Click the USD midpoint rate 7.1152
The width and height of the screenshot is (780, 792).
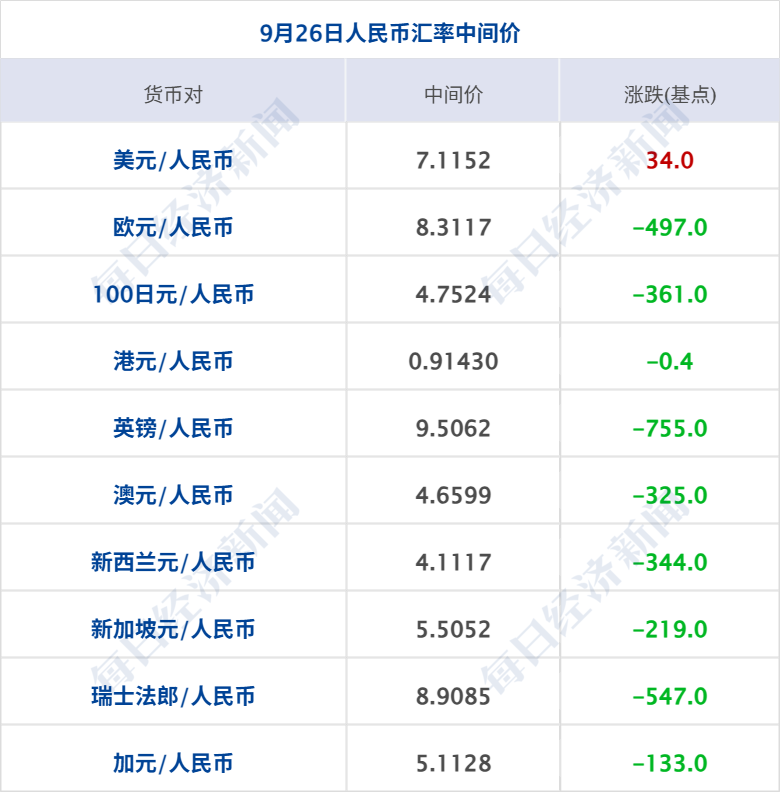click(453, 160)
